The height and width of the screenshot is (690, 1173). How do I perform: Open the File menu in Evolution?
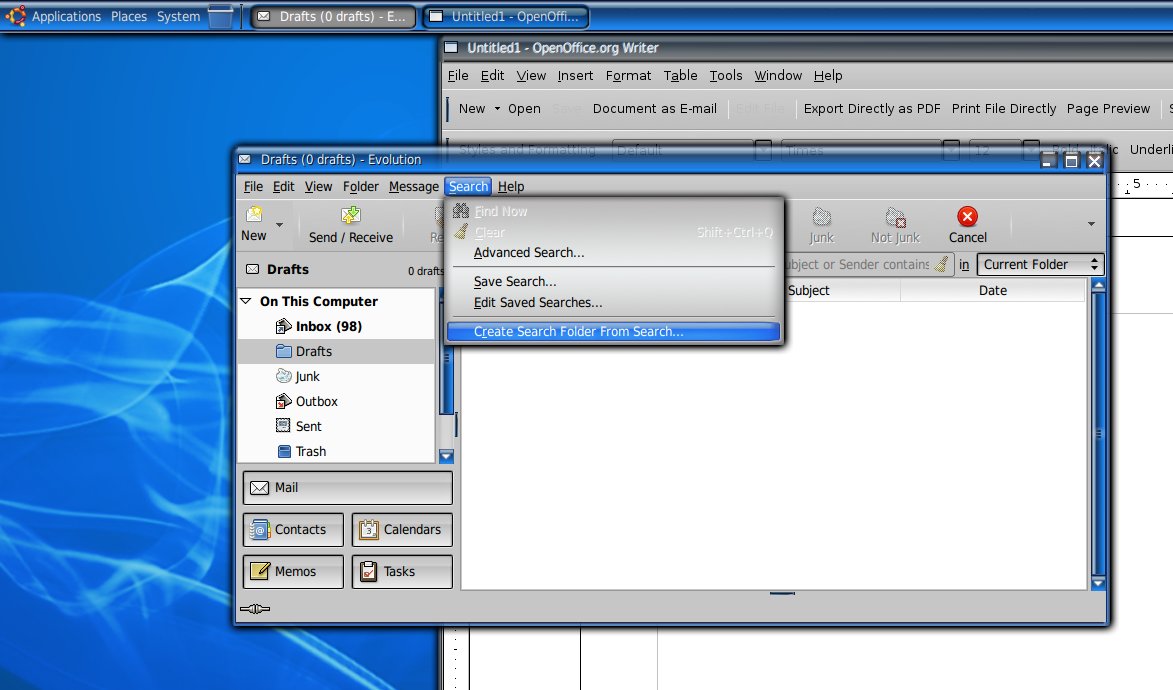coord(253,186)
